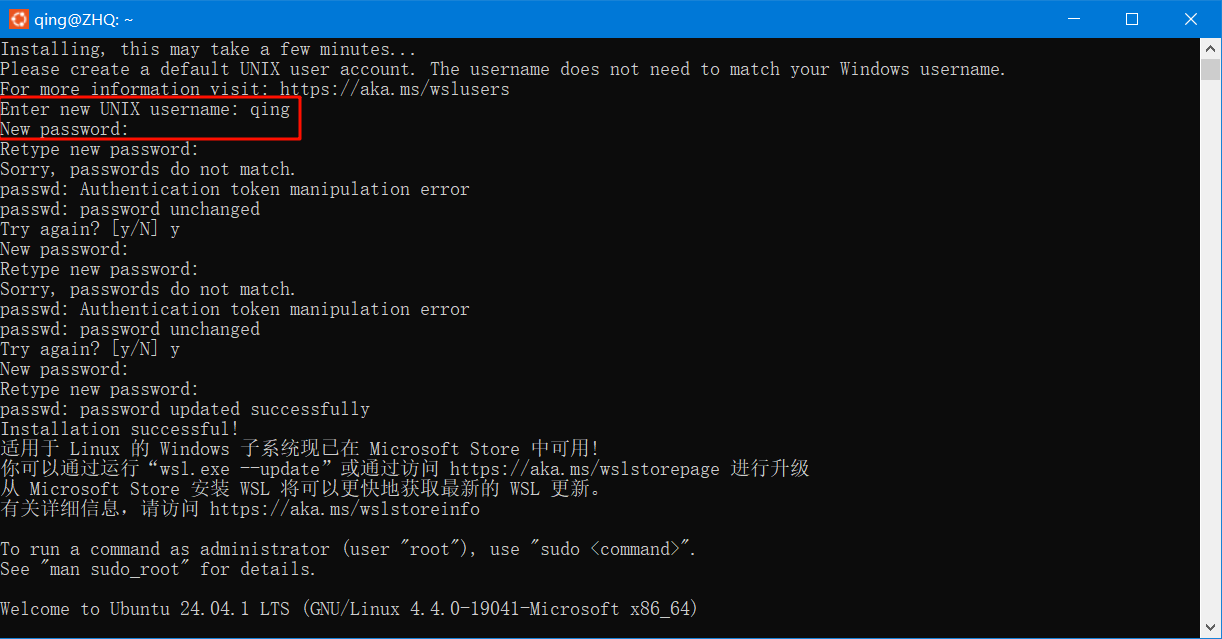Click the 'Sorry, passwords do not match' message
The width and height of the screenshot is (1222, 639).
pos(148,169)
